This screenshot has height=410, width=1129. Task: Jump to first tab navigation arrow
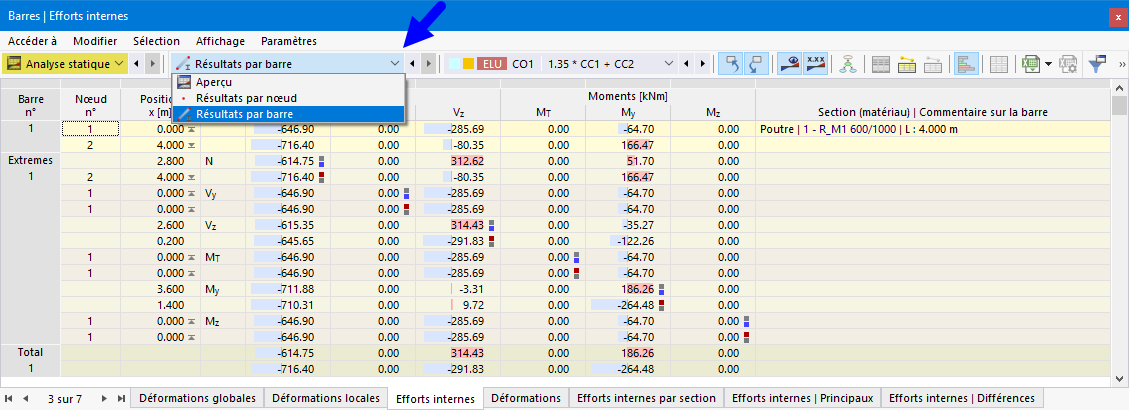pyautogui.click(x=9, y=398)
